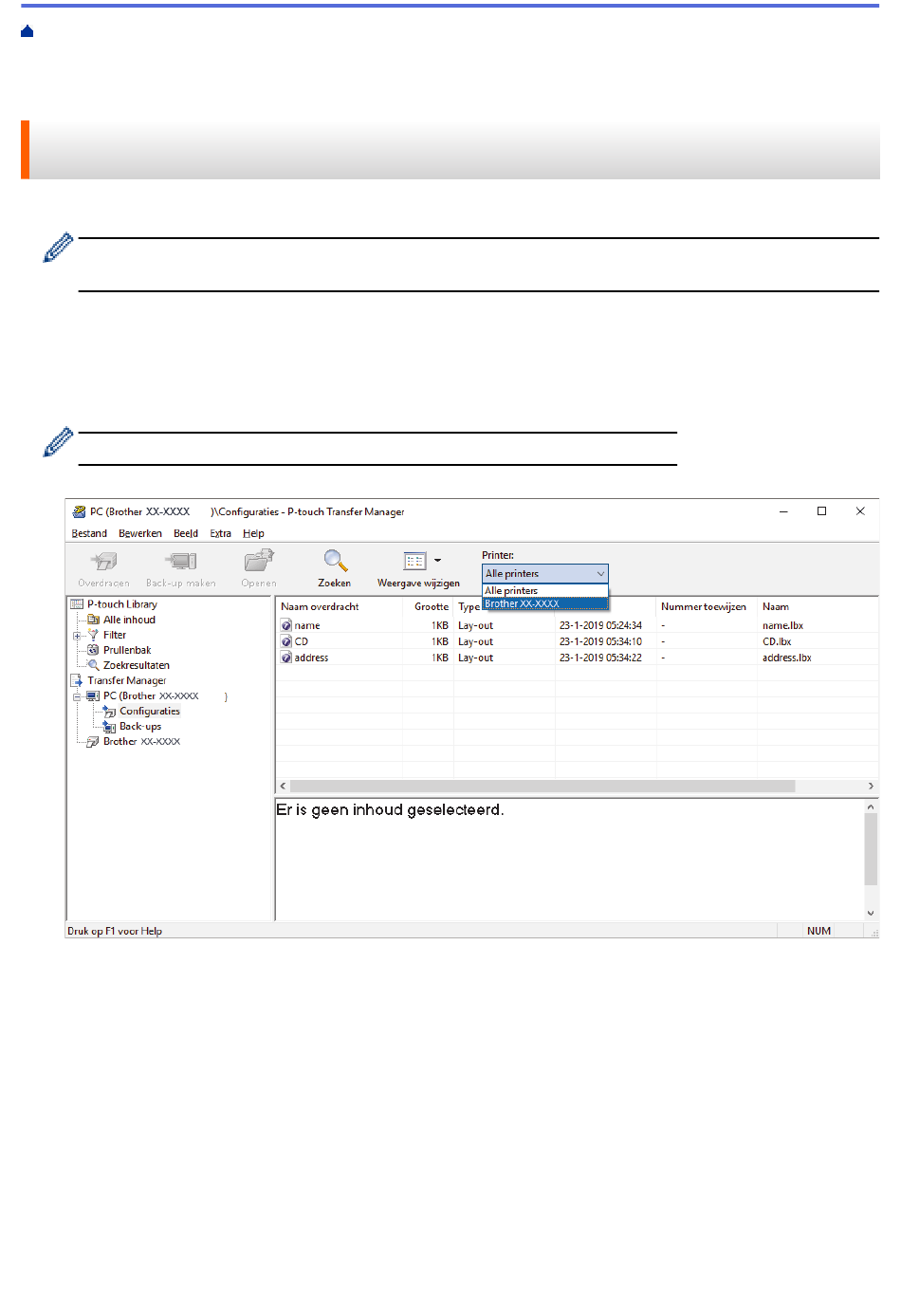
Task: Click the address layout file icon
Action: click(x=286, y=658)
